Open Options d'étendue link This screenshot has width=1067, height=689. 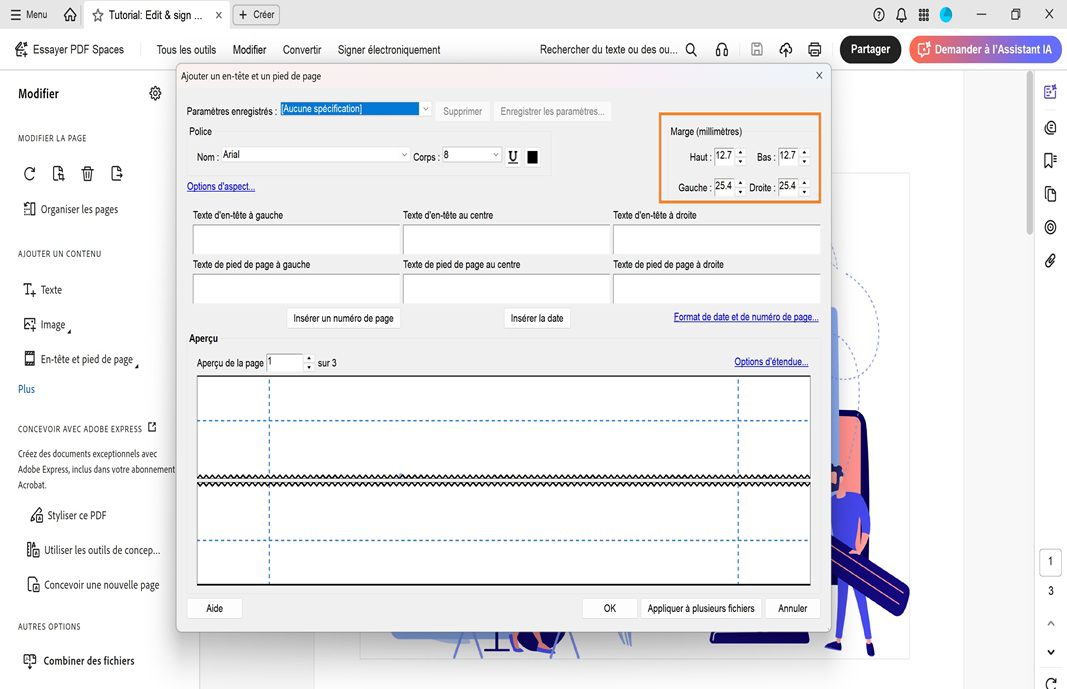[x=771, y=362]
